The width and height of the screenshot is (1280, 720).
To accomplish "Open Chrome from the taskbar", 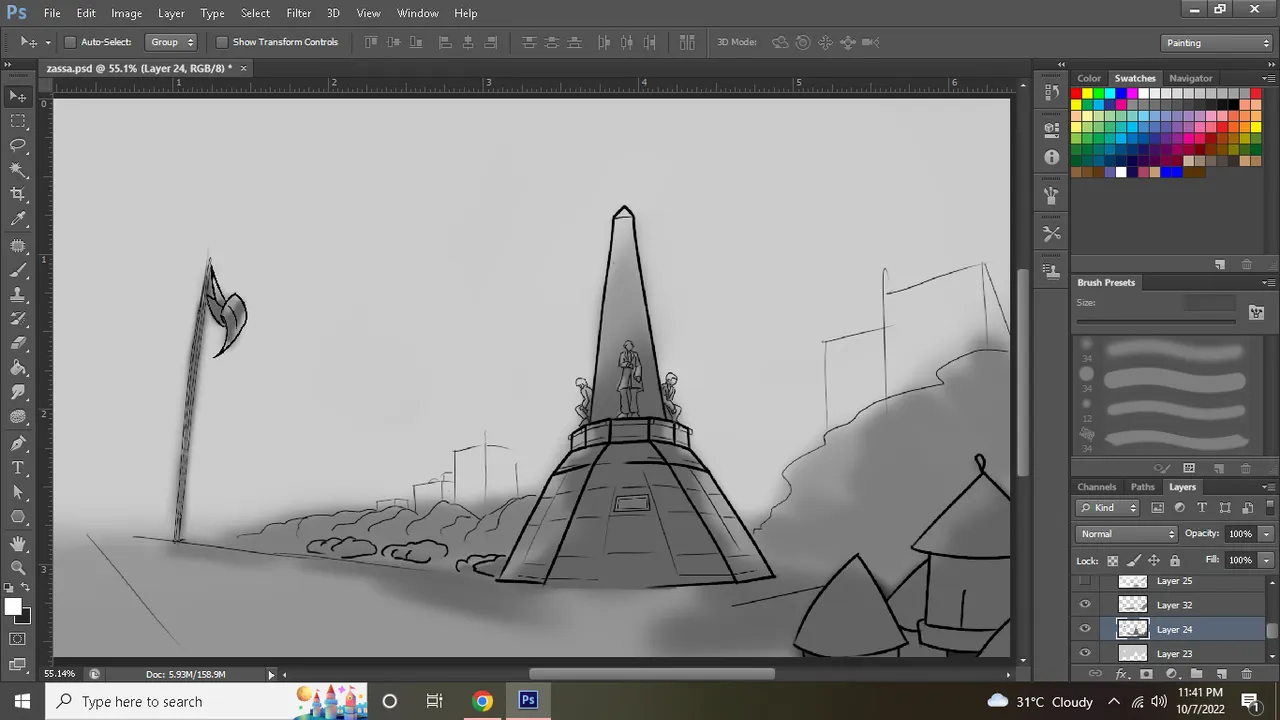I will (482, 701).
